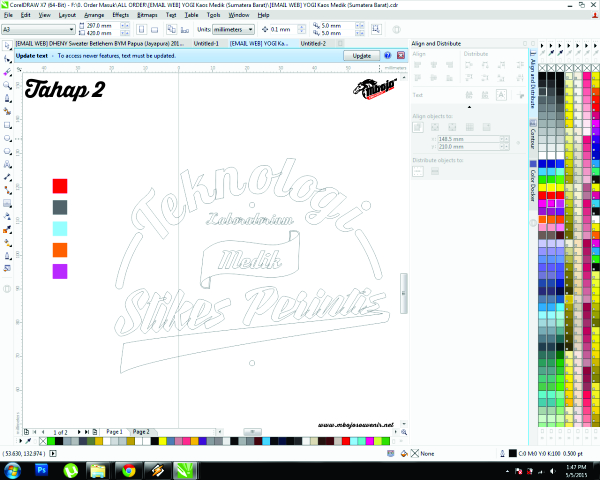Click the purple swatch on the canvas
Viewport: 600px width, 480px height.
(x=60, y=271)
